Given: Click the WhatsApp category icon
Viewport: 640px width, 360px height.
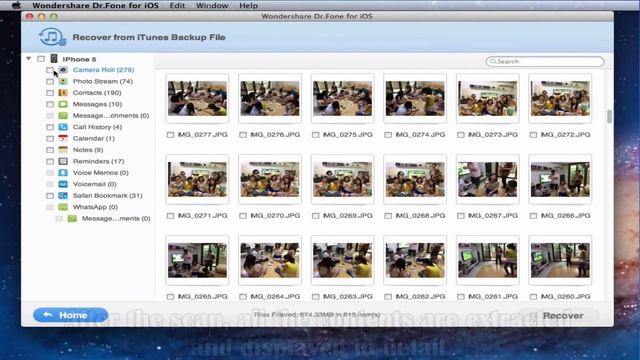Looking at the screenshot, I should coord(63,207).
